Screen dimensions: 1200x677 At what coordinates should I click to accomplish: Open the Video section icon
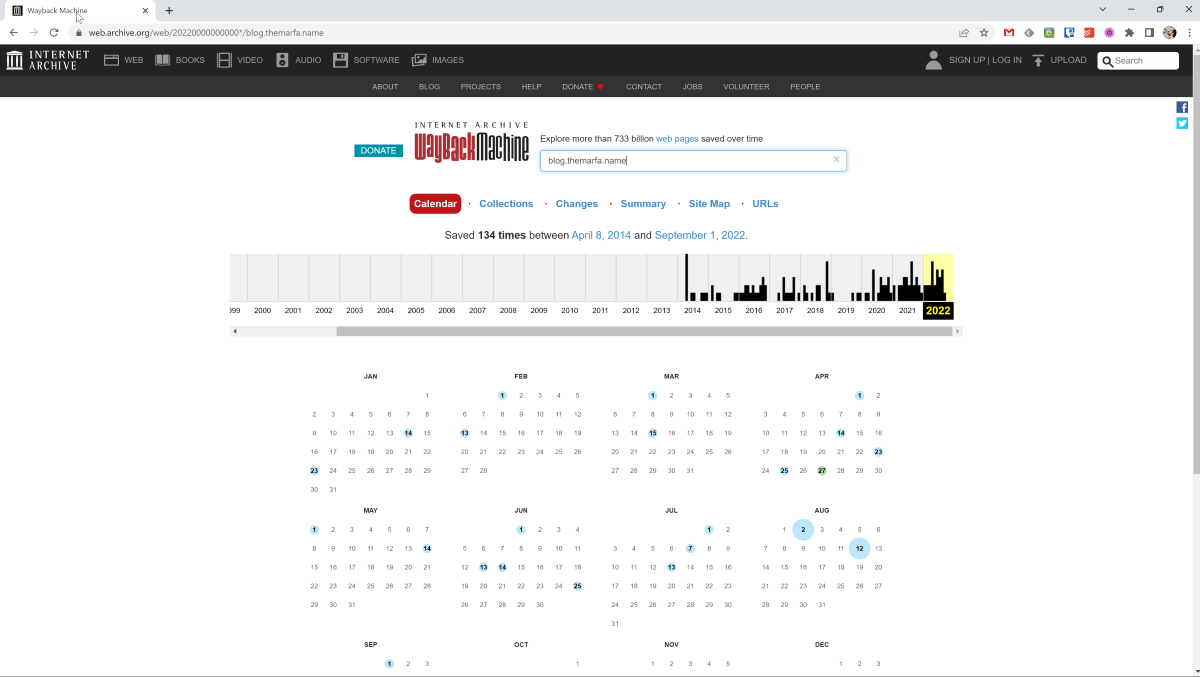point(224,60)
